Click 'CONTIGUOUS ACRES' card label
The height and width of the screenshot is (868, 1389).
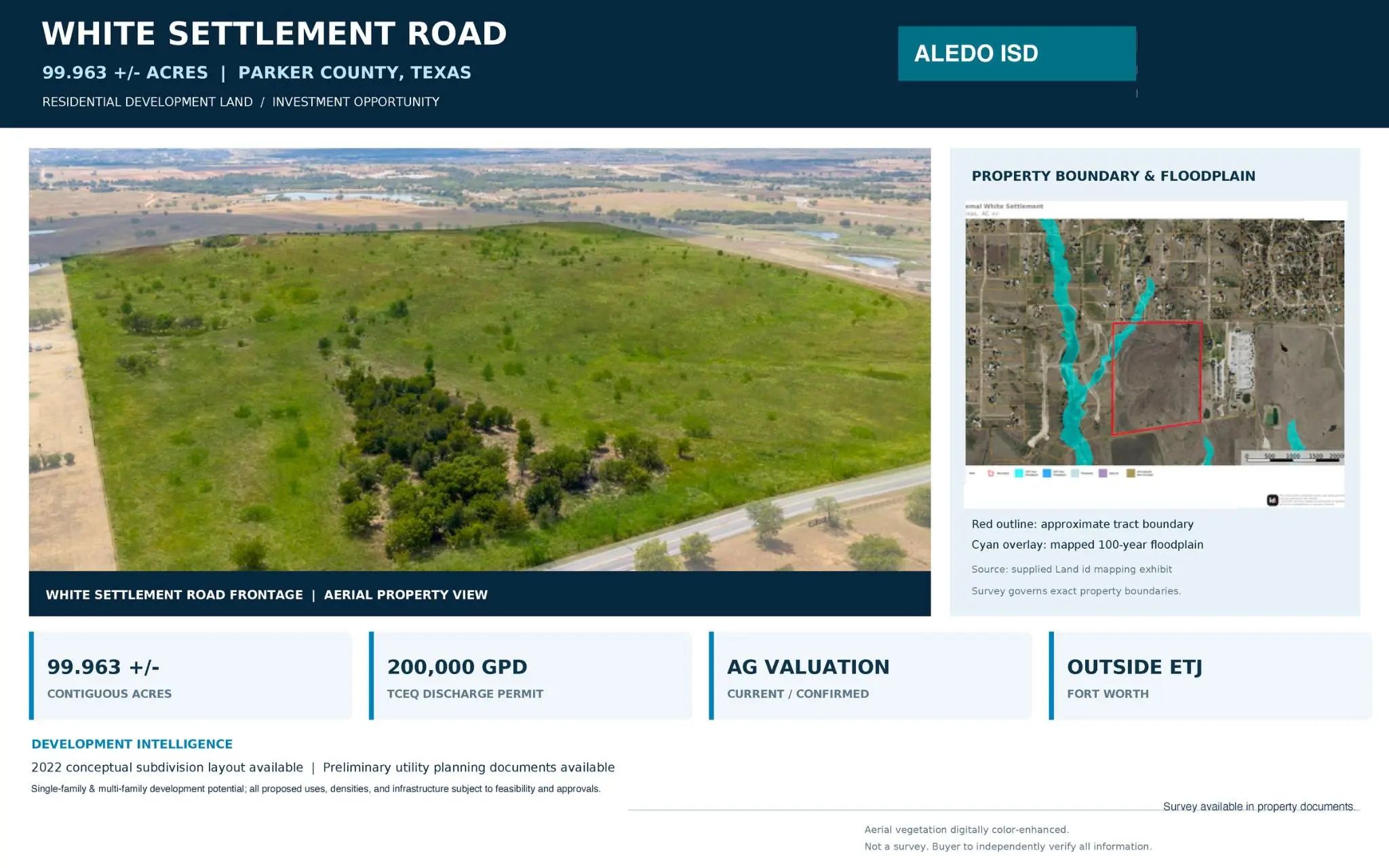(109, 694)
